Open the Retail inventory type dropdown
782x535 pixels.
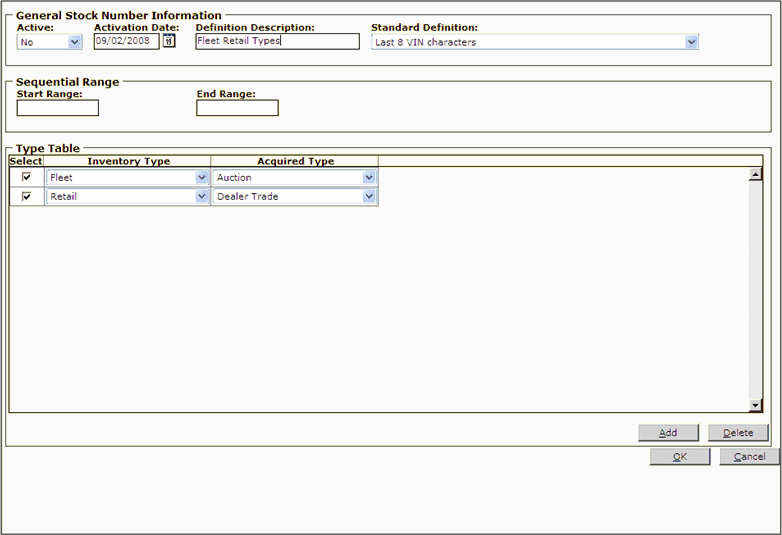coord(128,196)
